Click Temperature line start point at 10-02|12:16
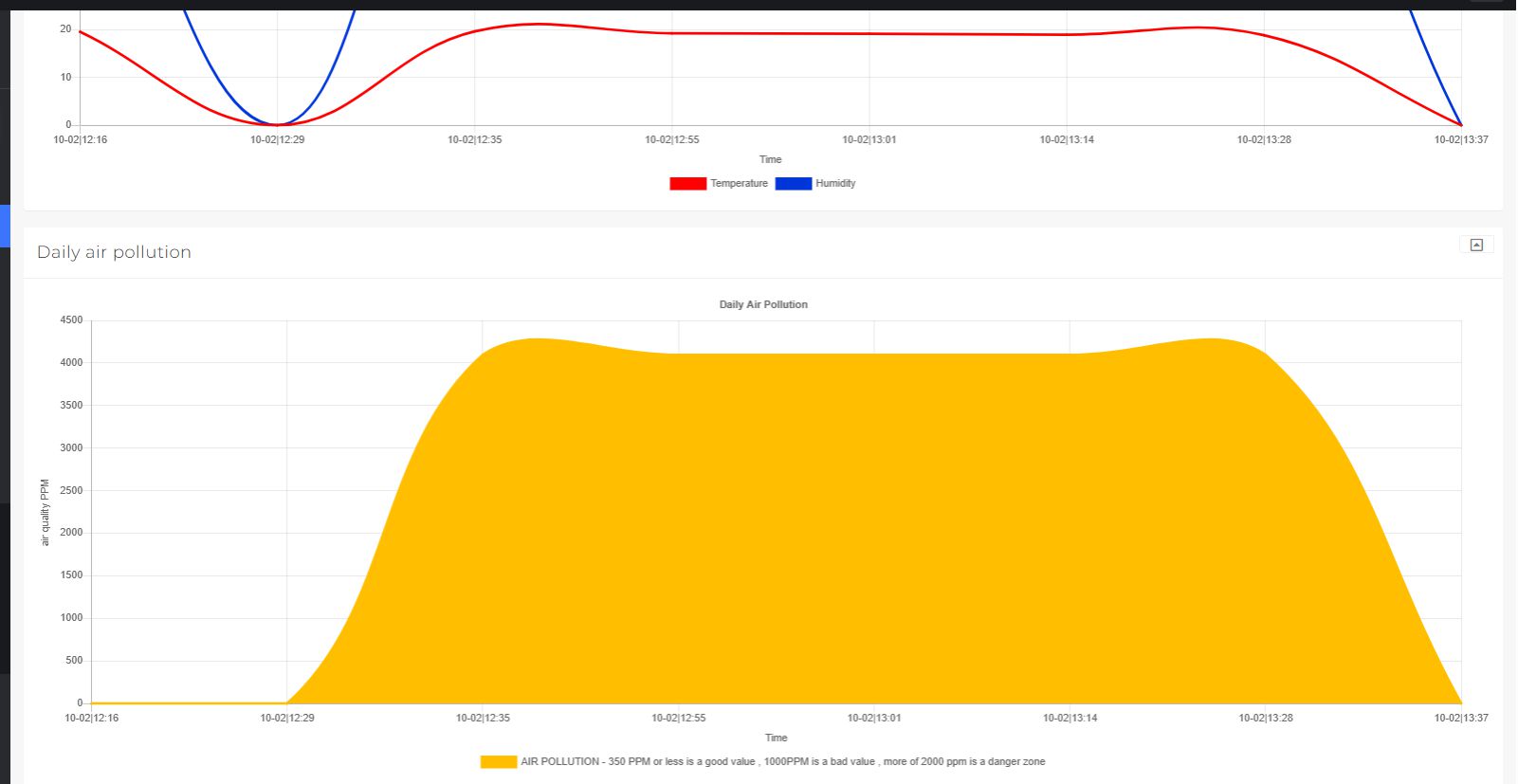This screenshot has height=784, width=1518. point(81,31)
